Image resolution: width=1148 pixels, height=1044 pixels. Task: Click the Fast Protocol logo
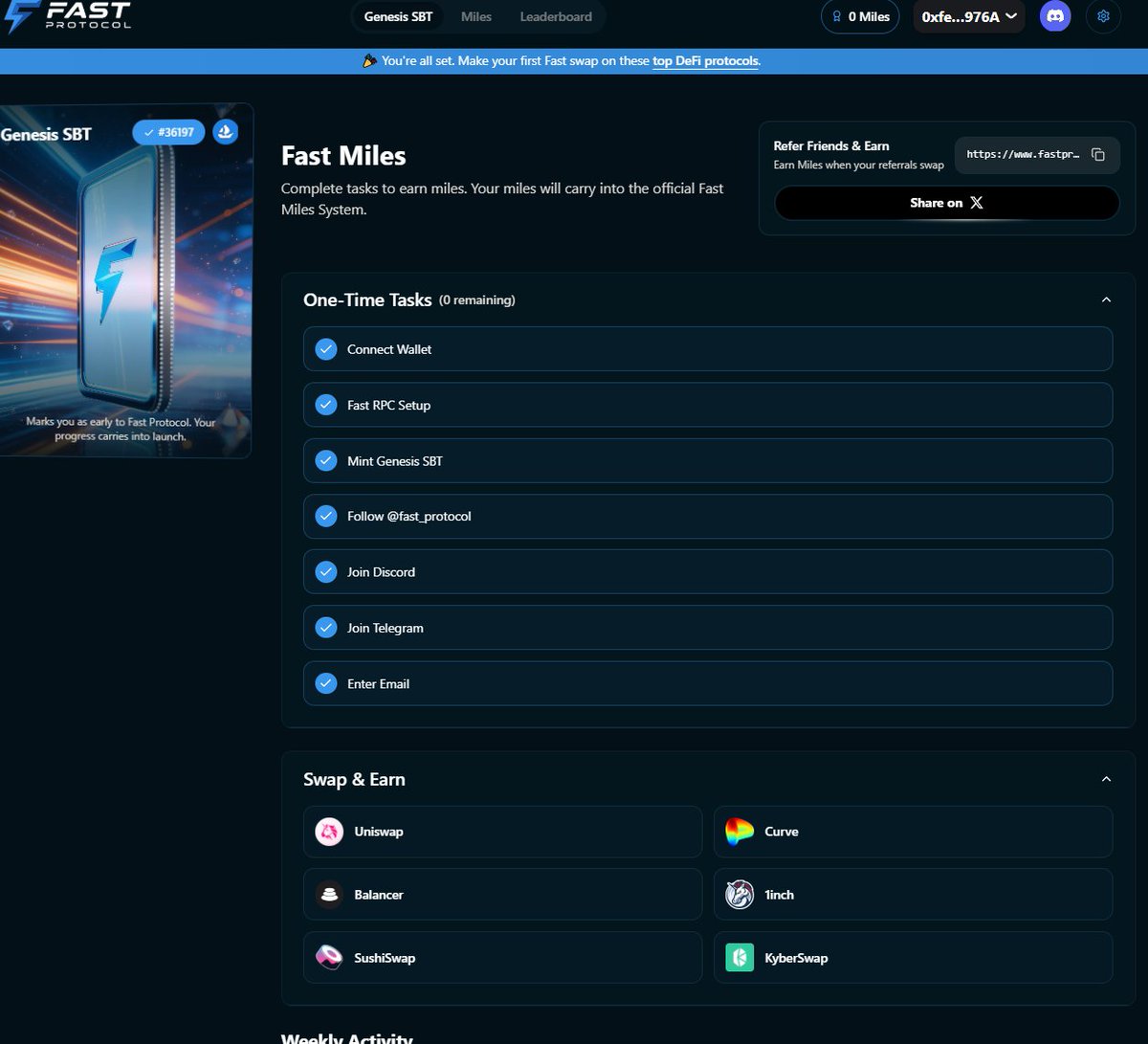point(66,16)
